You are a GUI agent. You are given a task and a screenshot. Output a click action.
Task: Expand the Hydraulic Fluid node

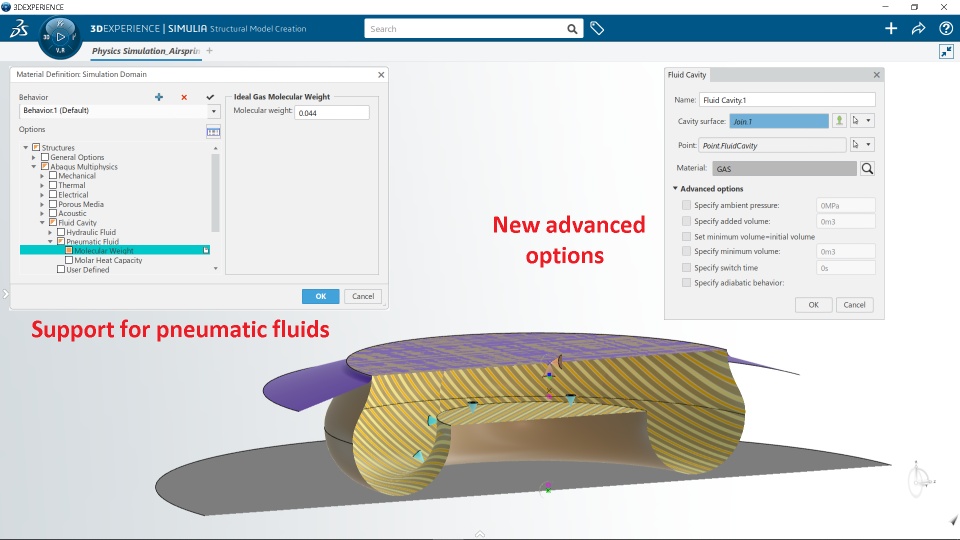point(50,233)
